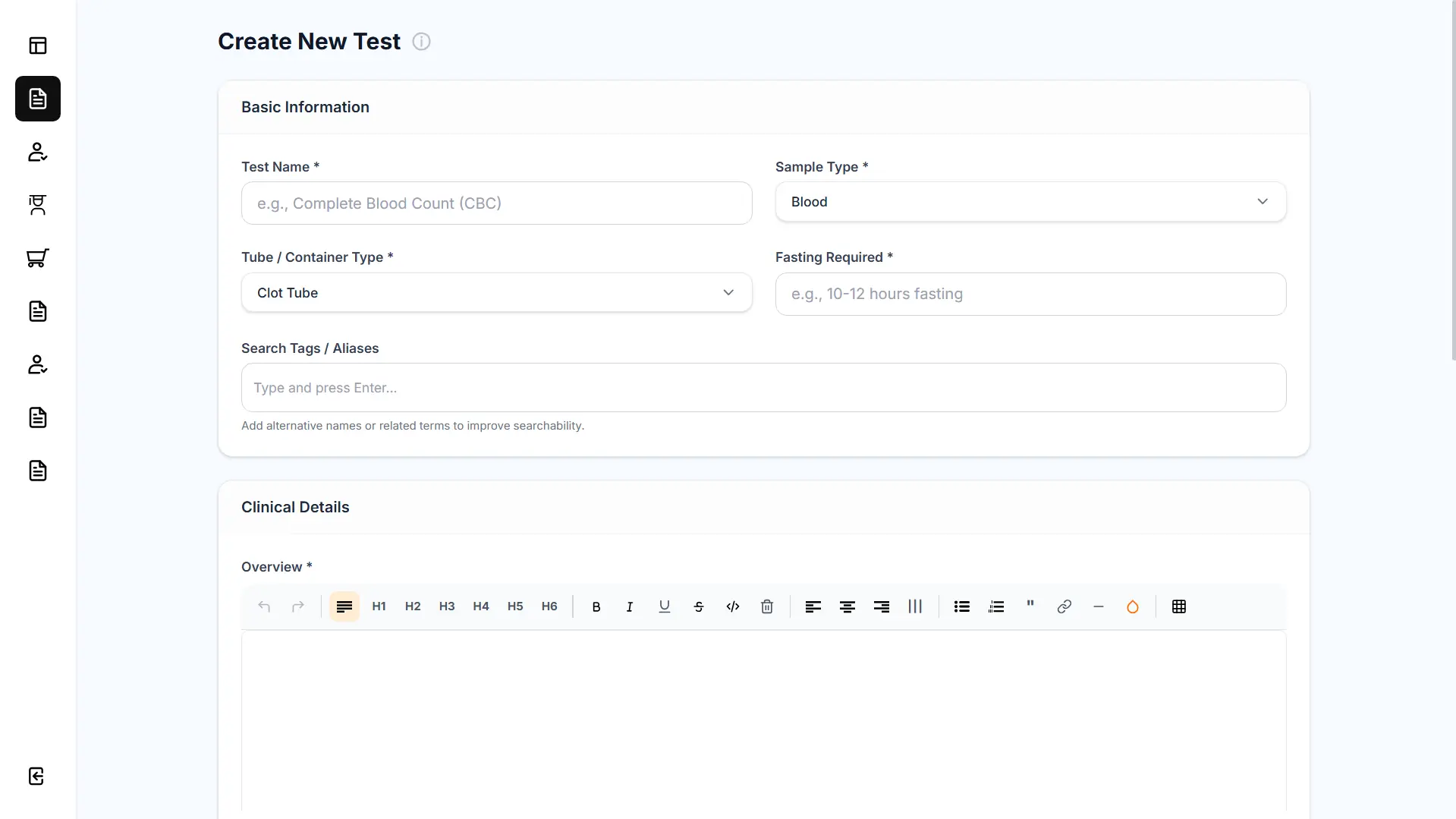This screenshot has width=1456, height=819.
Task: Click the 'Add alternative names' helper text
Action: (413, 426)
